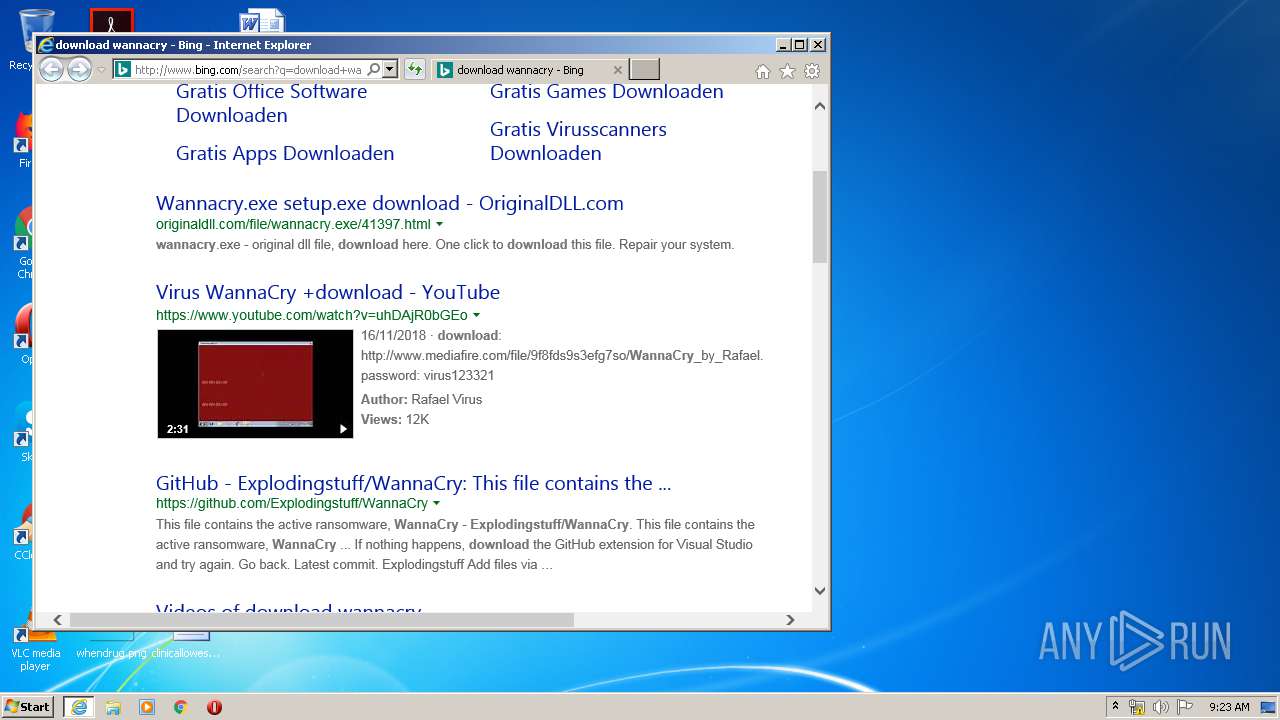The image size is (1280, 720).
Task: Play the WannaCry YouTube video thumbnail
Action: click(255, 384)
